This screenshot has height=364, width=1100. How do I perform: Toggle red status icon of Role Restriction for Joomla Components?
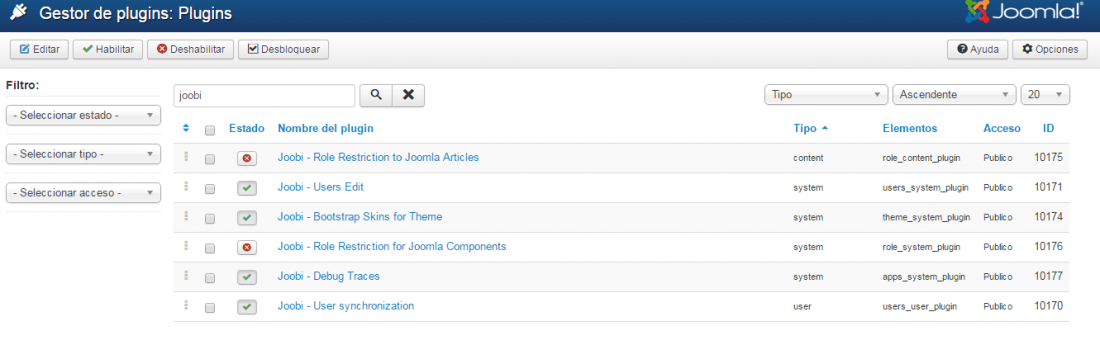(247, 248)
